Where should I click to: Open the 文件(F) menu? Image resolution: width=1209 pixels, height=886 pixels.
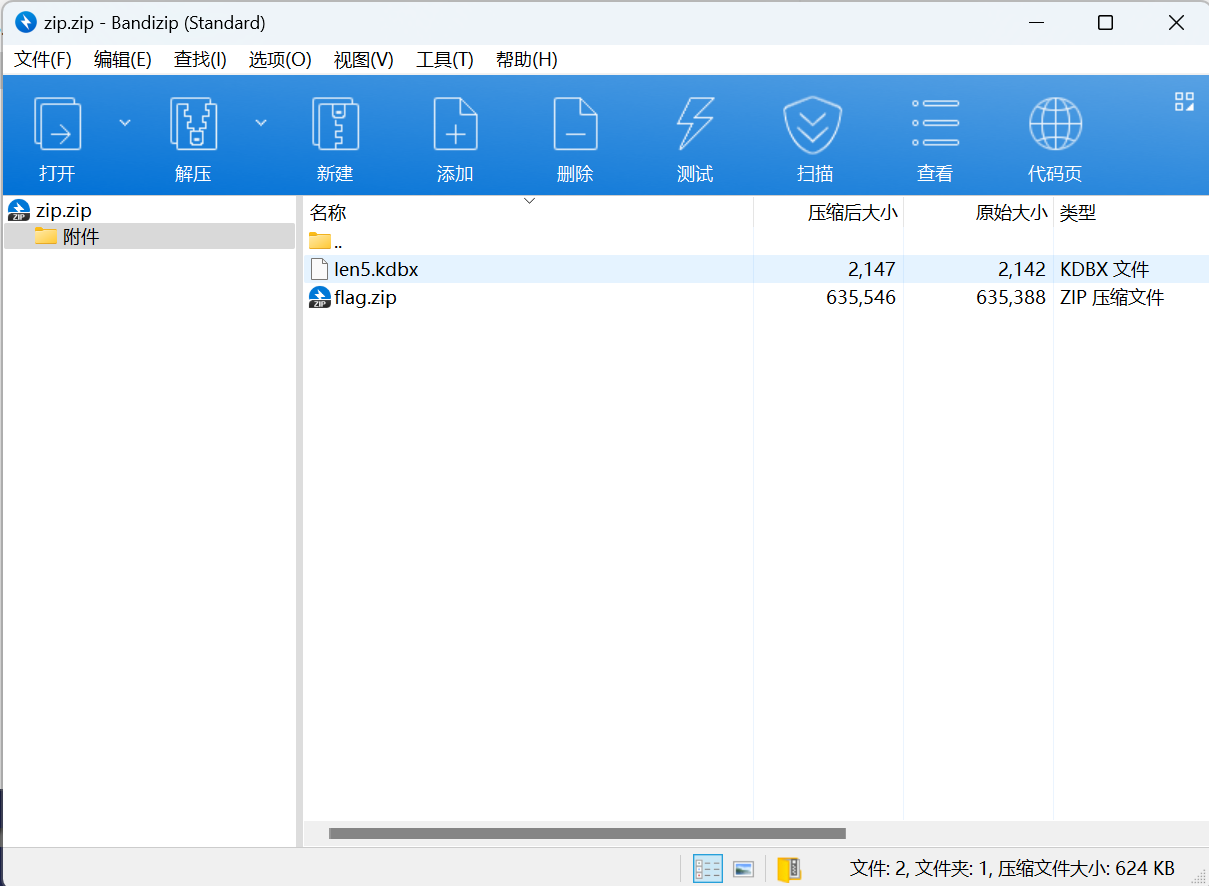pos(43,60)
